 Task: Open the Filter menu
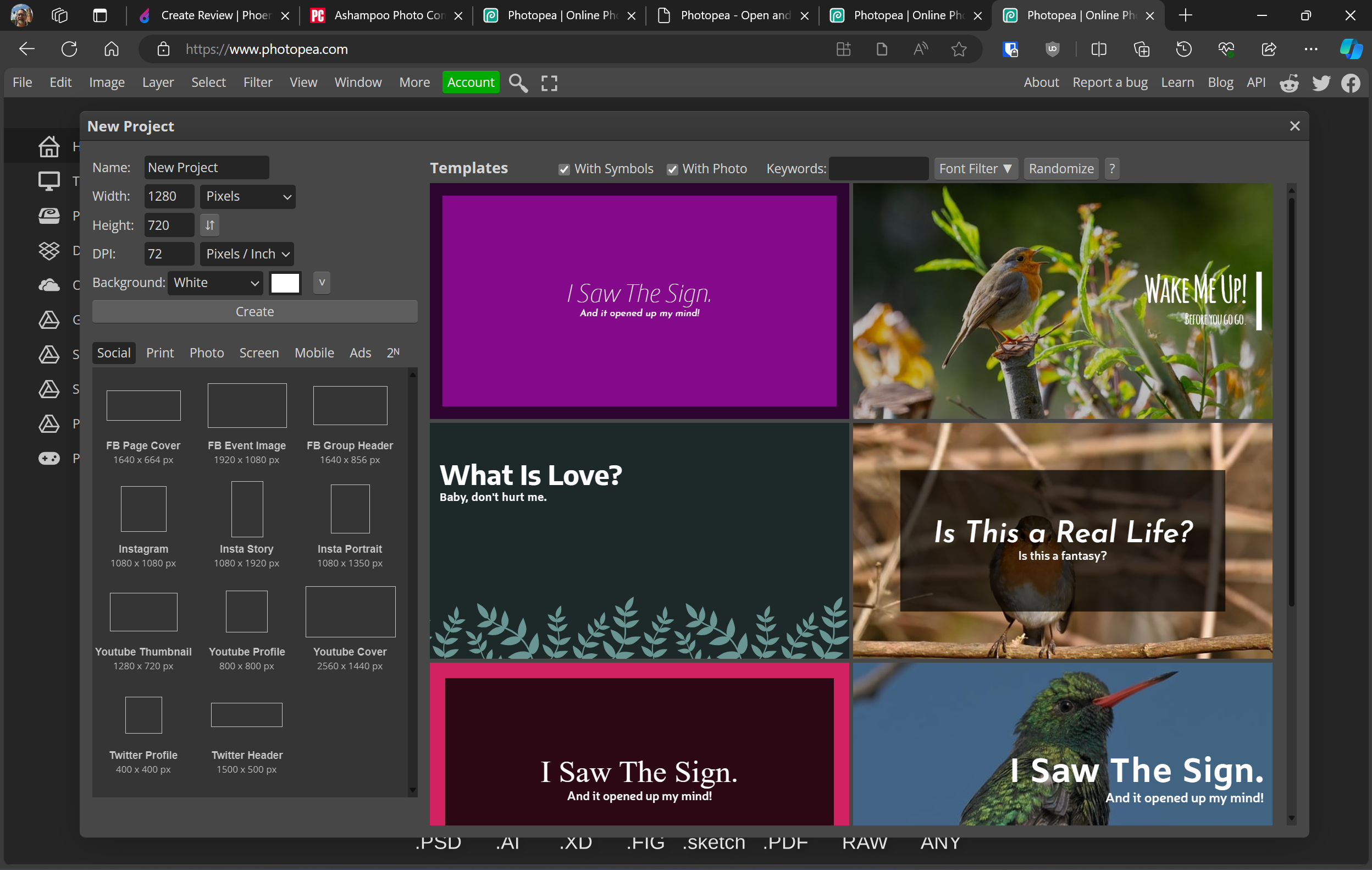click(x=258, y=82)
